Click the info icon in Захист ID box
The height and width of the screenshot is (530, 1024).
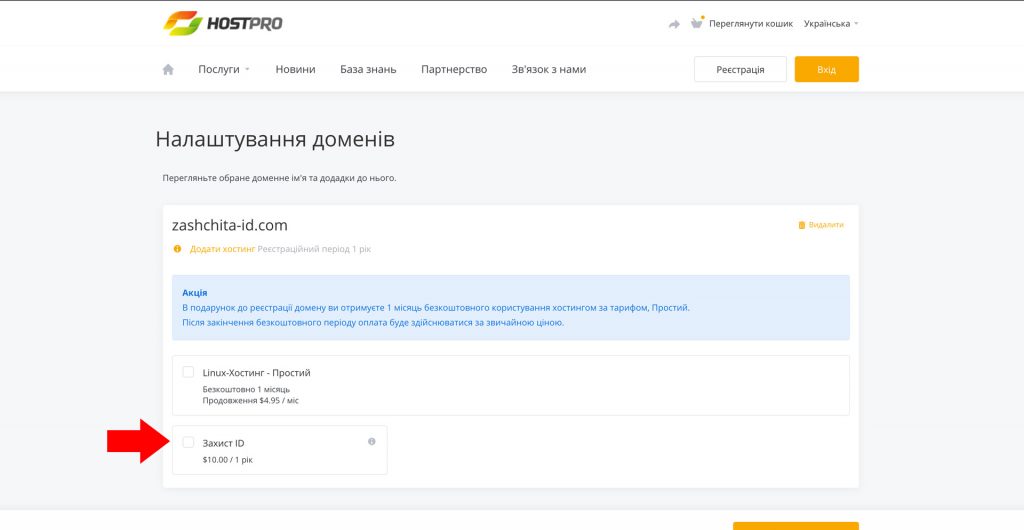372,442
